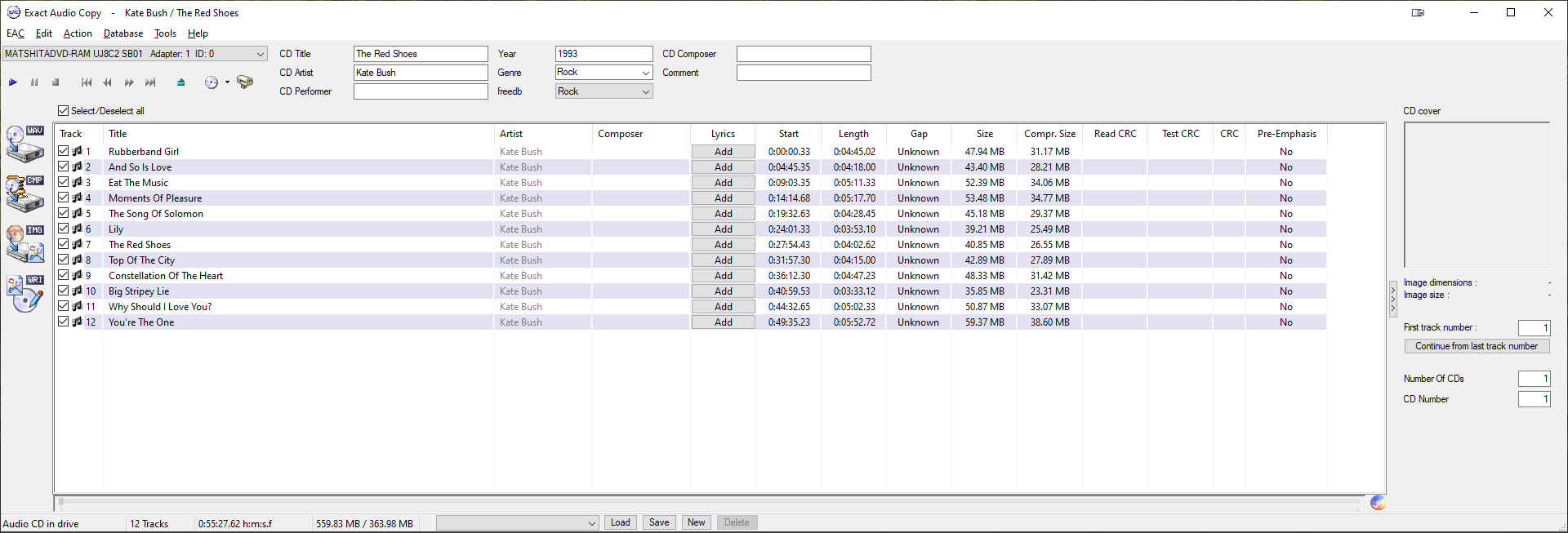This screenshot has width=1568, height=533.
Task: Open the Action menu
Action: click(78, 33)
